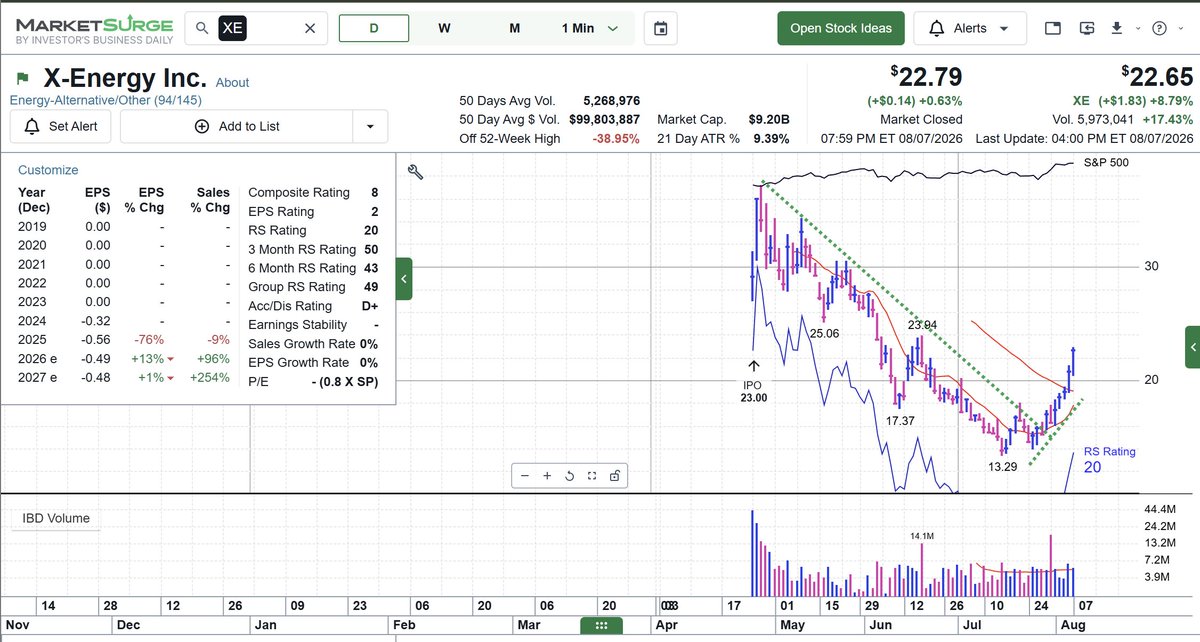1200x642 pixels.
Task: Switch chart to Monthly (M) timeframe
Action: point(515,28)
